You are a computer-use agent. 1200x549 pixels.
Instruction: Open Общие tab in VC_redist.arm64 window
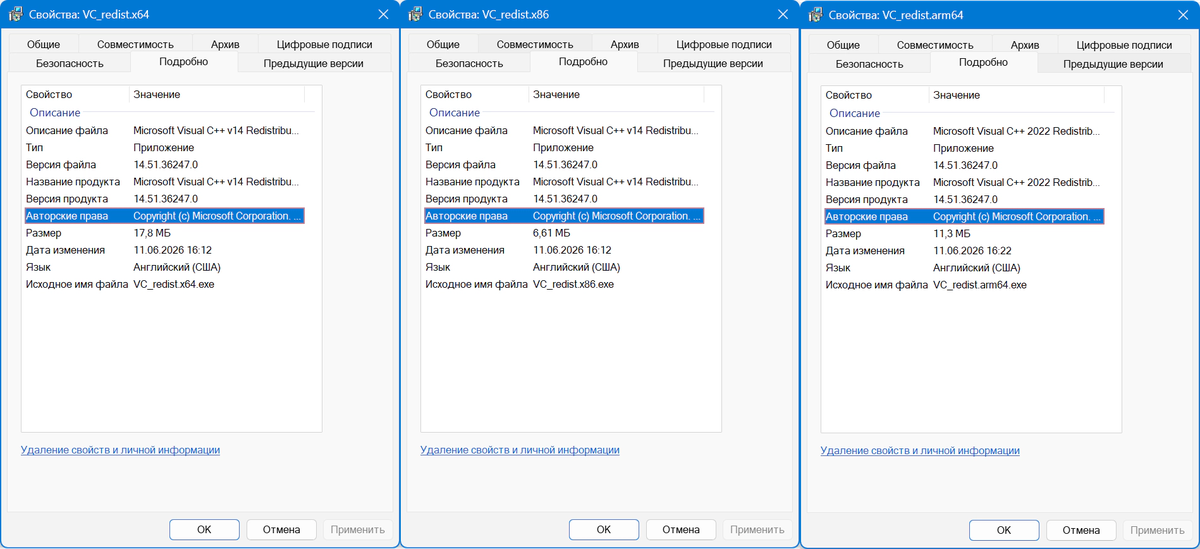pos(843,44)
